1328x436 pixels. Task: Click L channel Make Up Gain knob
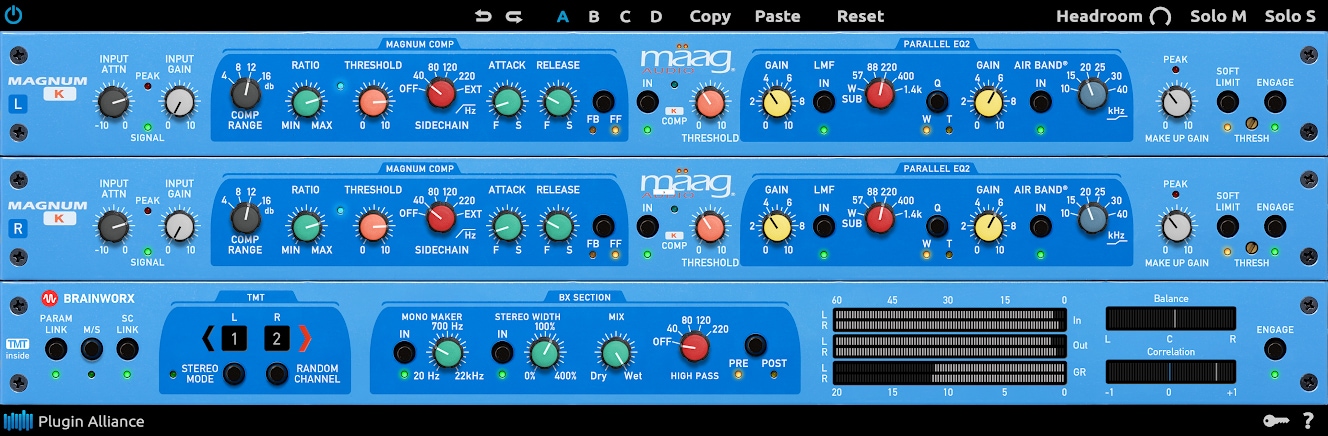point(1177,102)
